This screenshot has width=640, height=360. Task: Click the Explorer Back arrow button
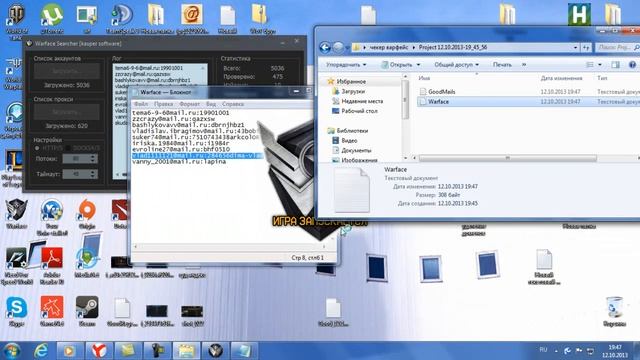tap(325, 48)
